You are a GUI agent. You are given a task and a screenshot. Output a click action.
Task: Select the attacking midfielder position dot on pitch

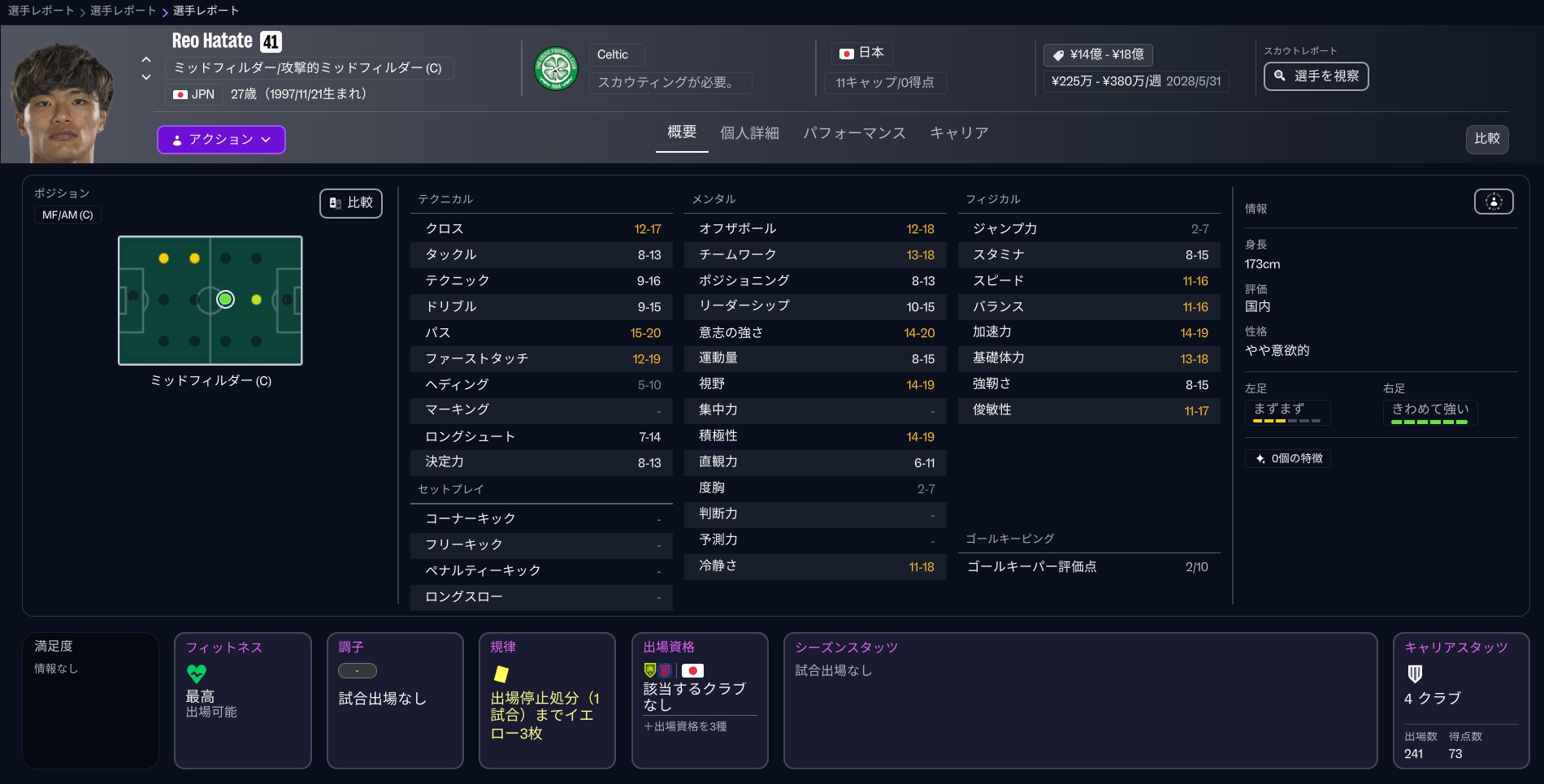257,300
